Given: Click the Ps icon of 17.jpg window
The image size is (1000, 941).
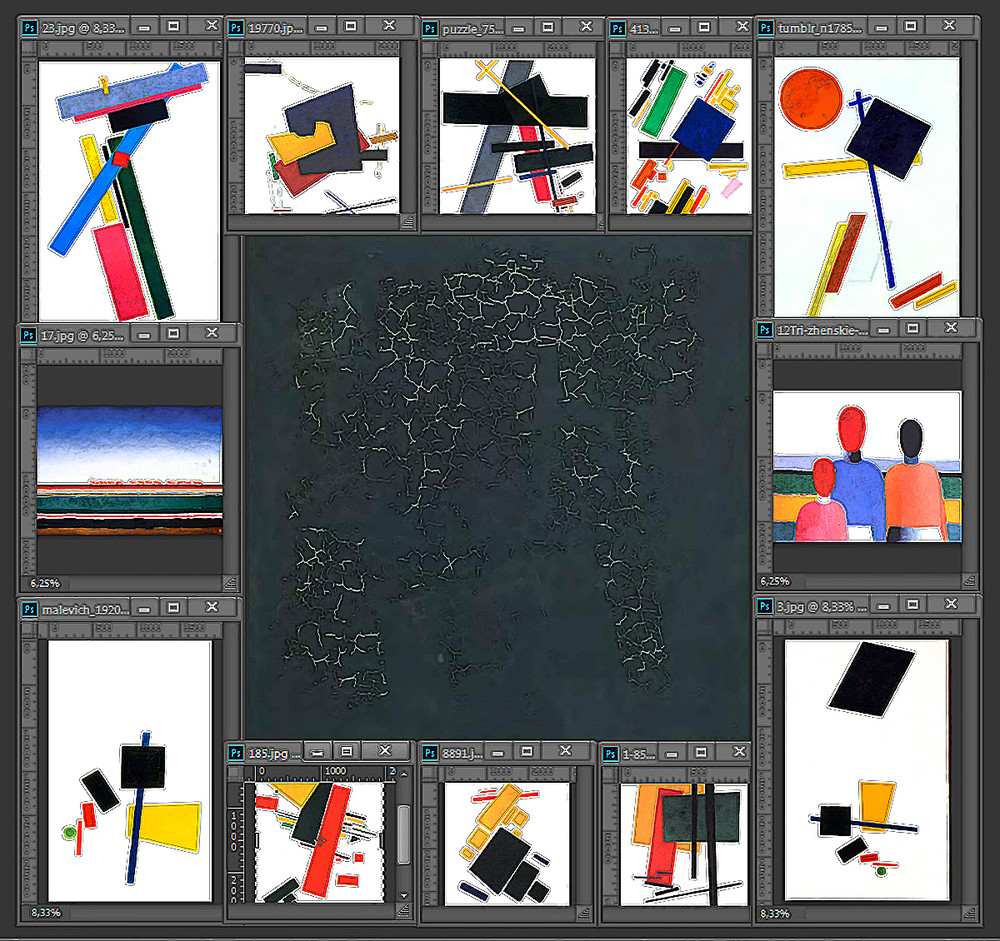Looking at the screenshot, I should click(28, 335).
